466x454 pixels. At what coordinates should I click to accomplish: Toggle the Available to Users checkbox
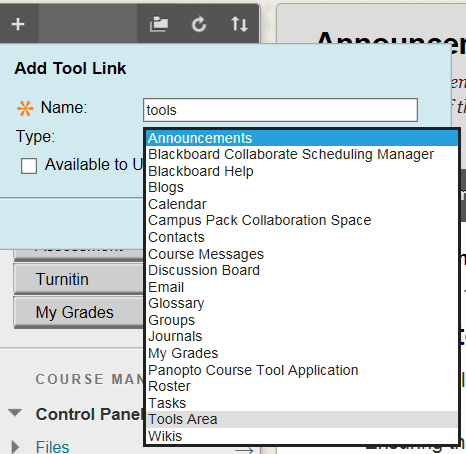(x=29, y=166)
